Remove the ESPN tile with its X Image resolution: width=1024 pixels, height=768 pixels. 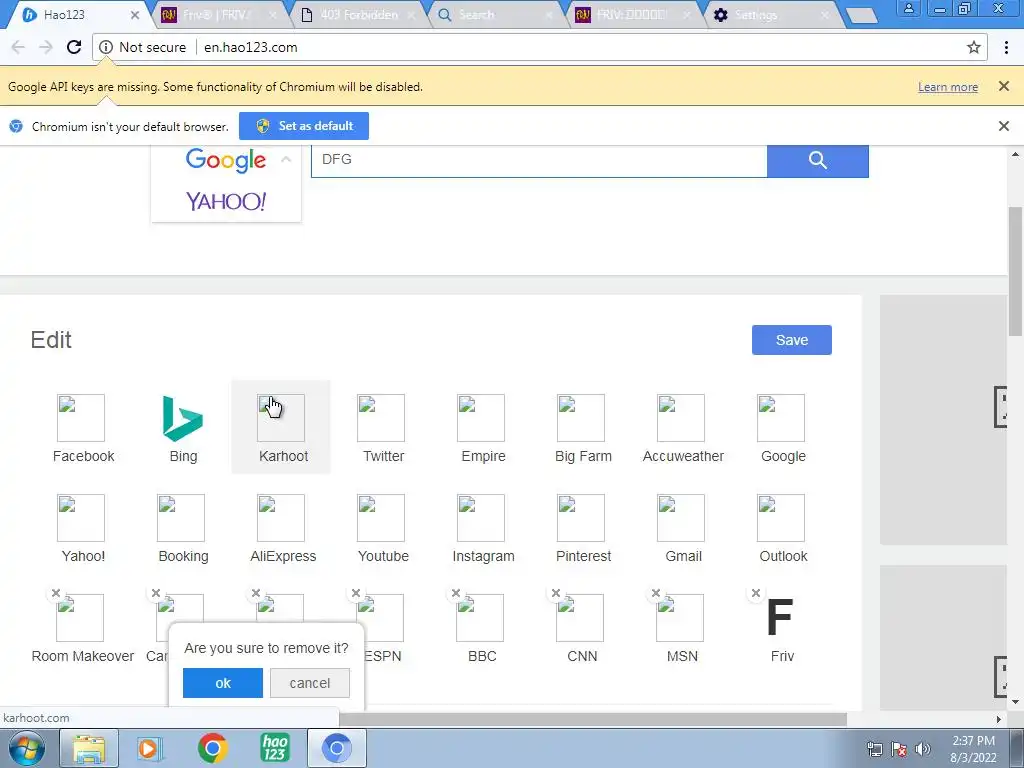pos(355,593)
